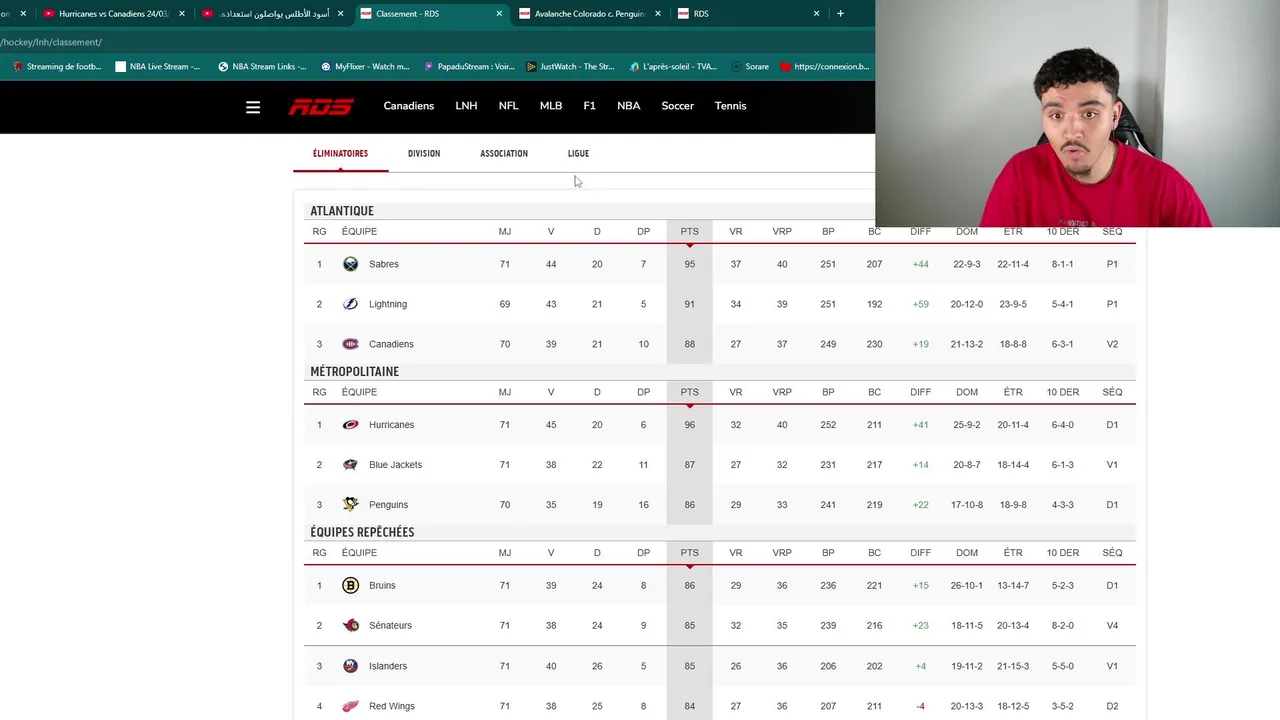
Task: Open the Bruins team link
Action: click(382, 586)
